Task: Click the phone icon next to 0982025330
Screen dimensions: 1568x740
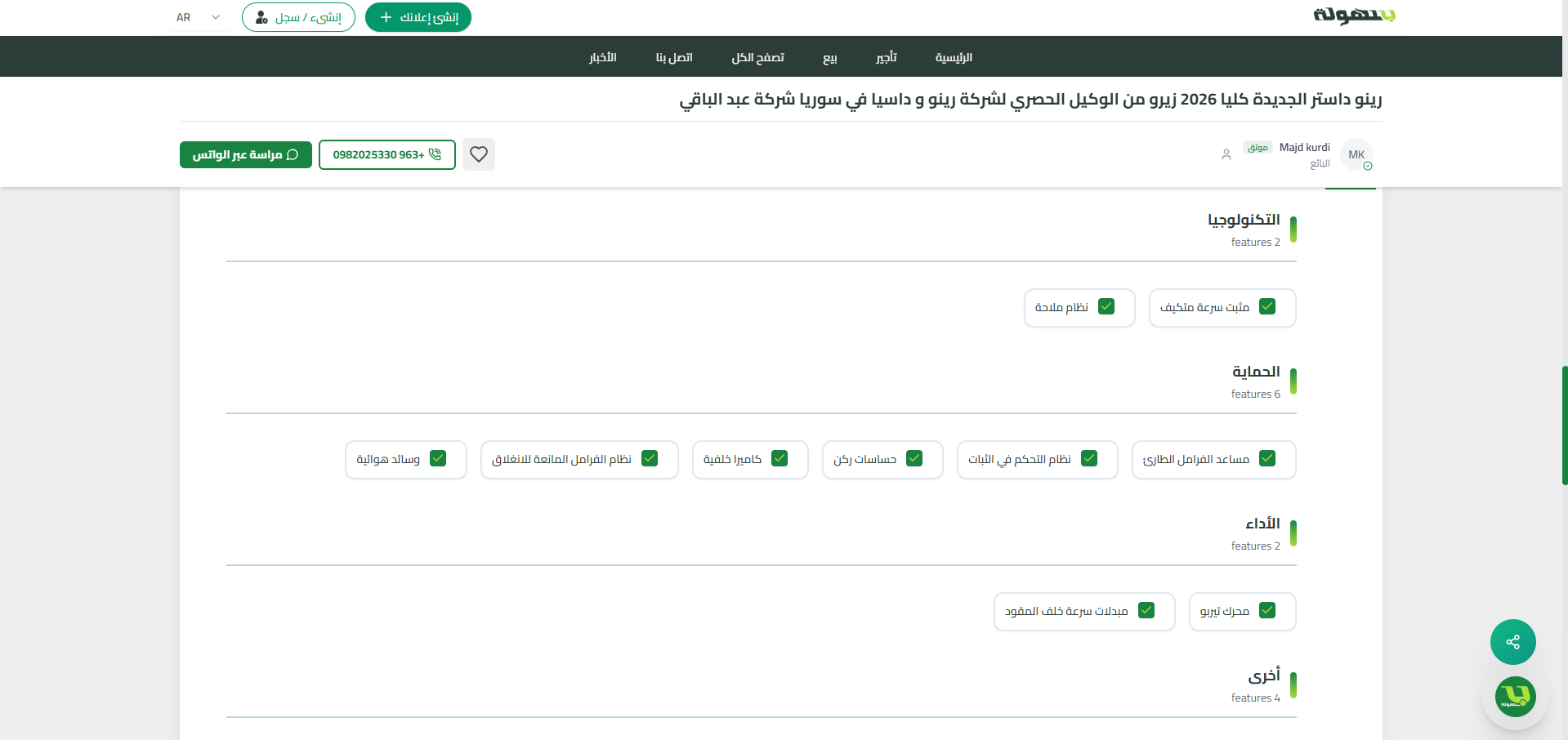Action: pyautogui.click(x=436, y=154)
